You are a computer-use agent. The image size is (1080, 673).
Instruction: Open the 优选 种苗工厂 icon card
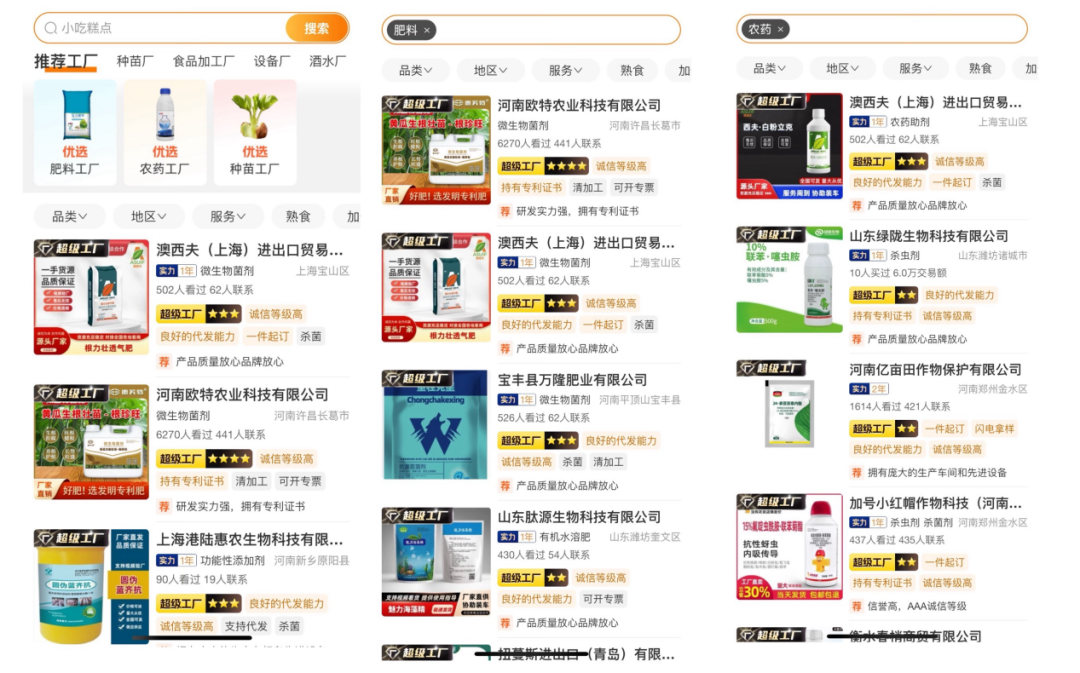(x=255, y=133)
